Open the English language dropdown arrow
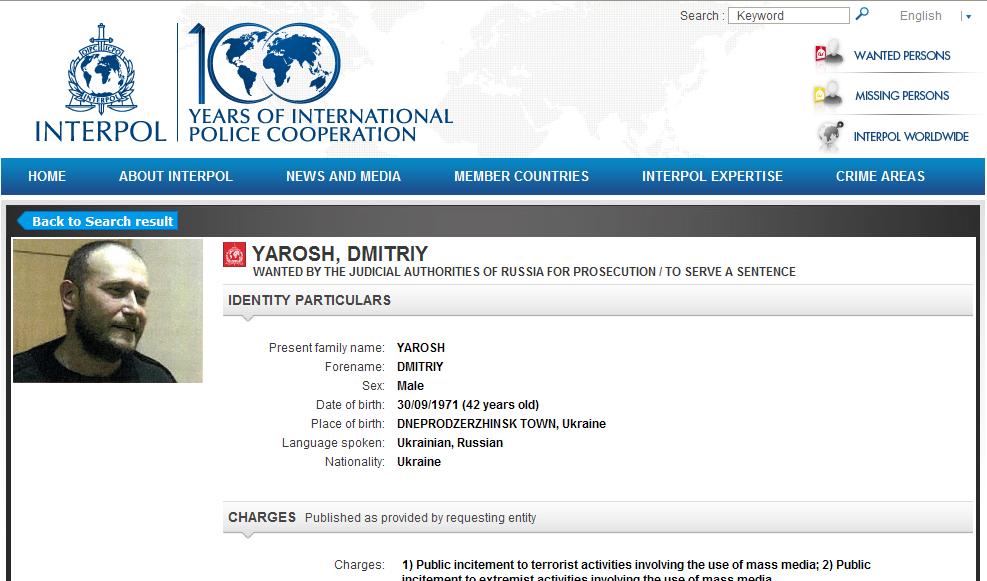 [x=968, y=17]
